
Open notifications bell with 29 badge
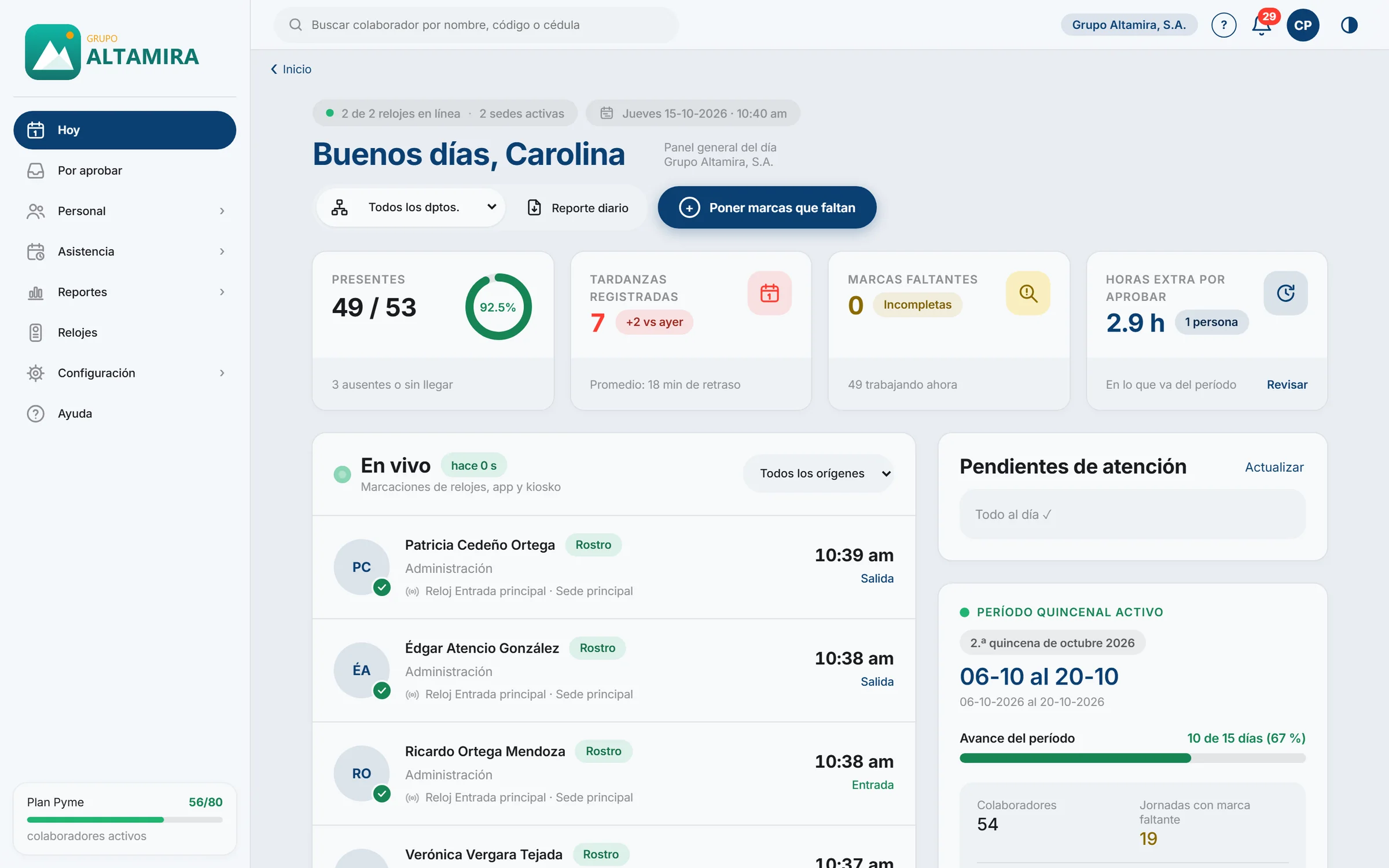1263,24
